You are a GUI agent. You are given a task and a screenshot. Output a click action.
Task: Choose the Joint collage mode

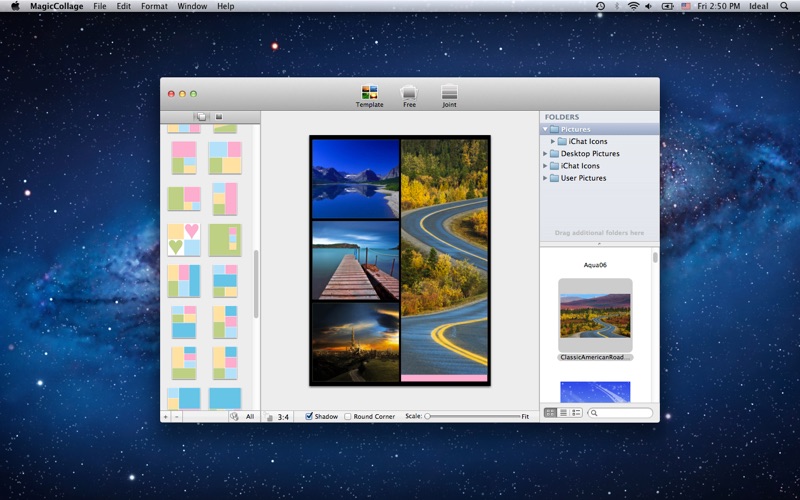pos(449,93)
